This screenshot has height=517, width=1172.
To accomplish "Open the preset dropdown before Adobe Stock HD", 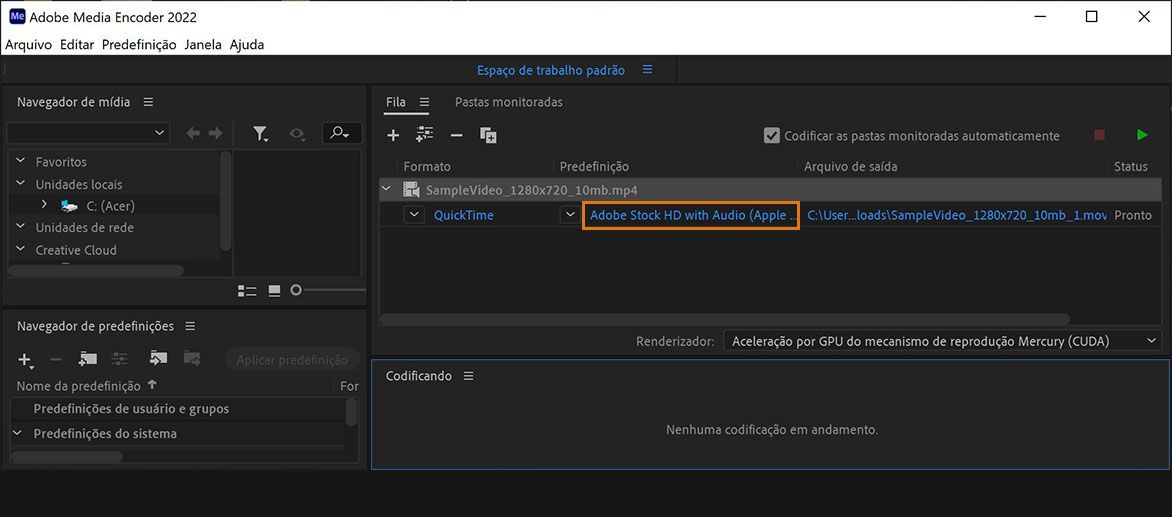I will click(x=569, y=214).
